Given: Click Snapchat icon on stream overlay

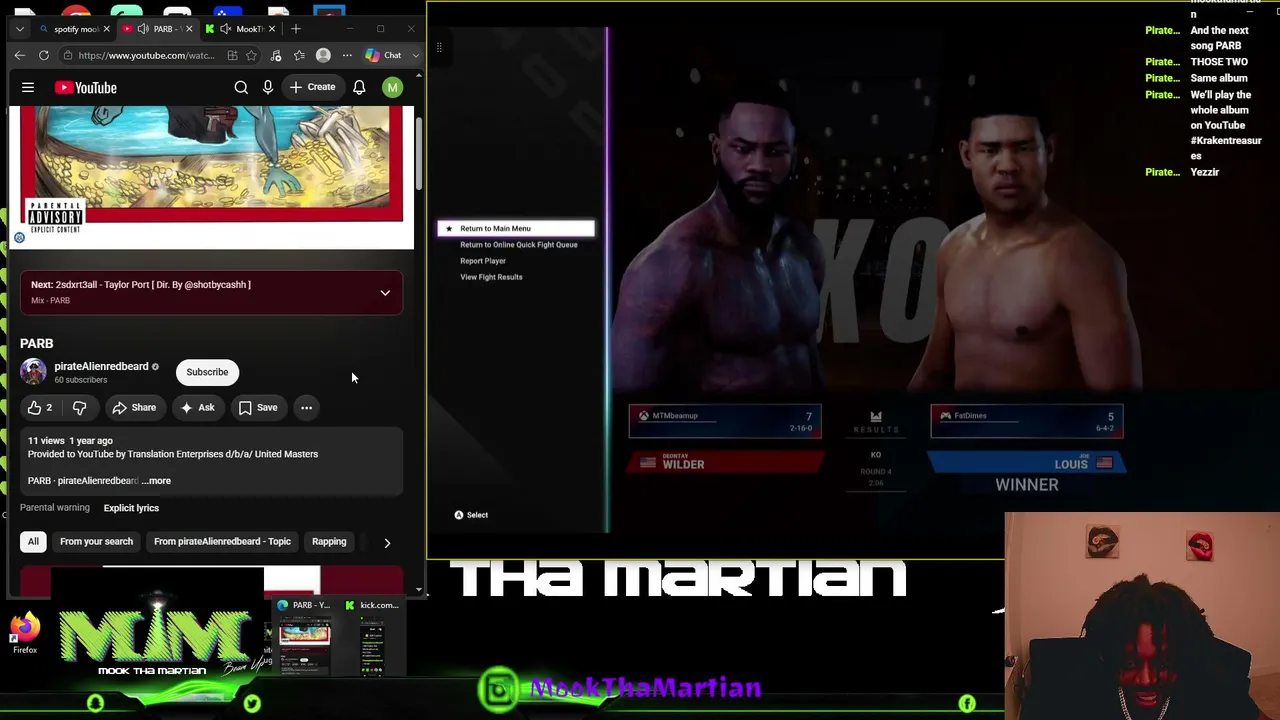Looking at the screenshot, I should click(x=95, y=704).
